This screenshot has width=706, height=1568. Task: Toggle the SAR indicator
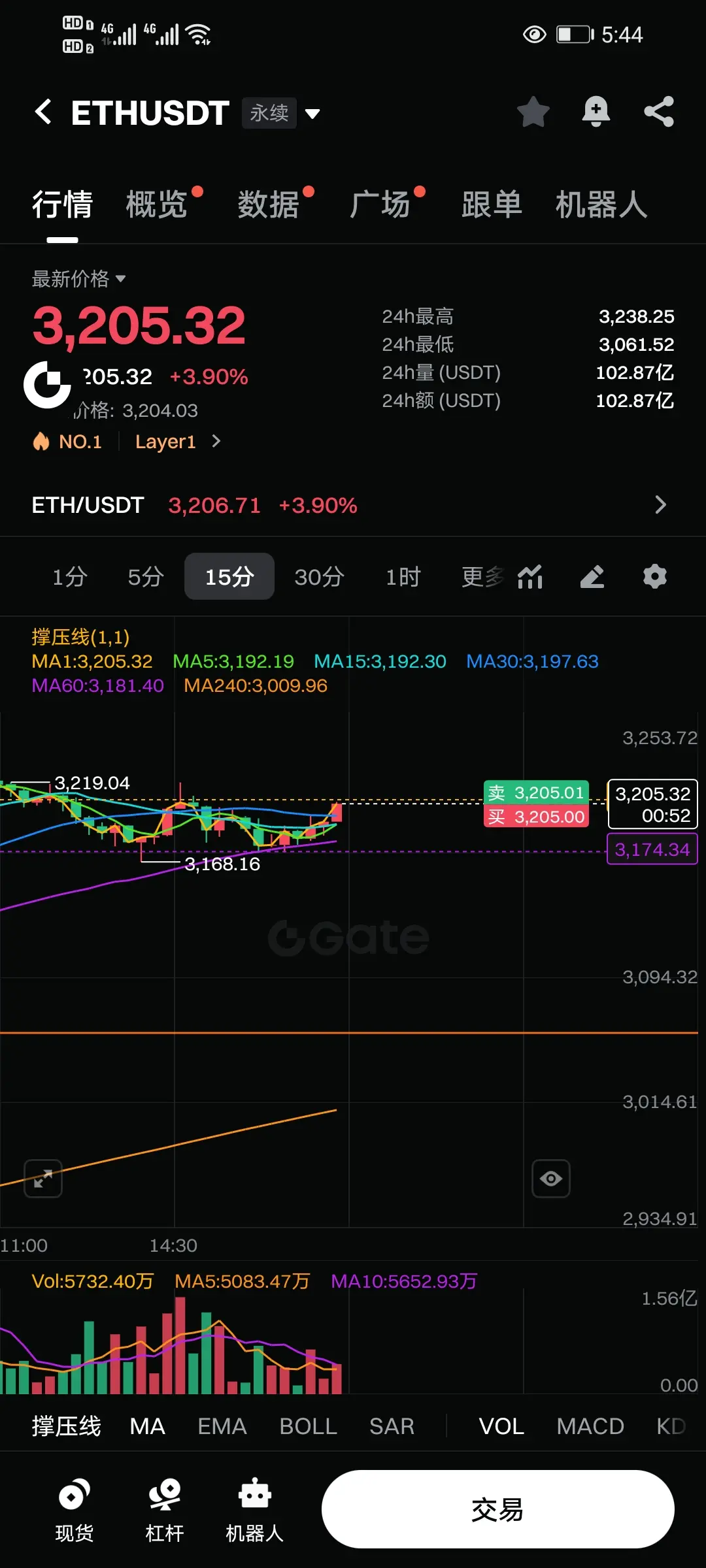tap(392, 1426)
